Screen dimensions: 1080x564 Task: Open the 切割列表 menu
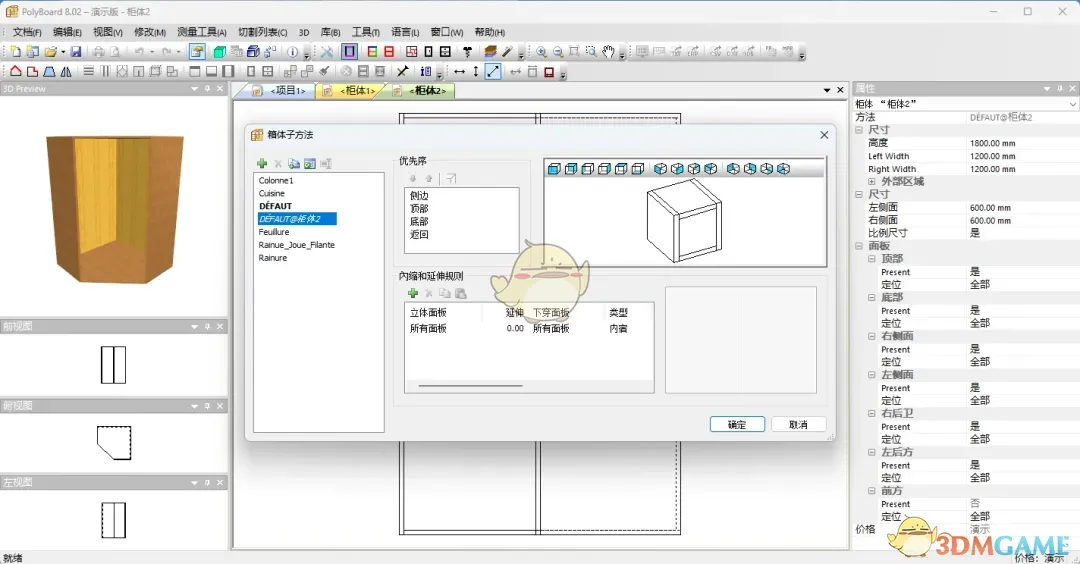click(x=262, y=32)
